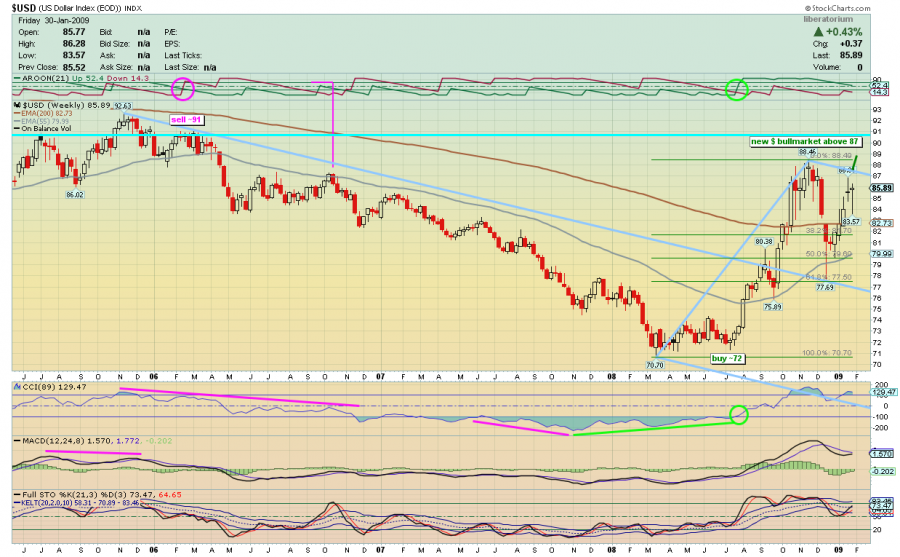Click the 1.570 tag on the MACD axis

[882, 454]
